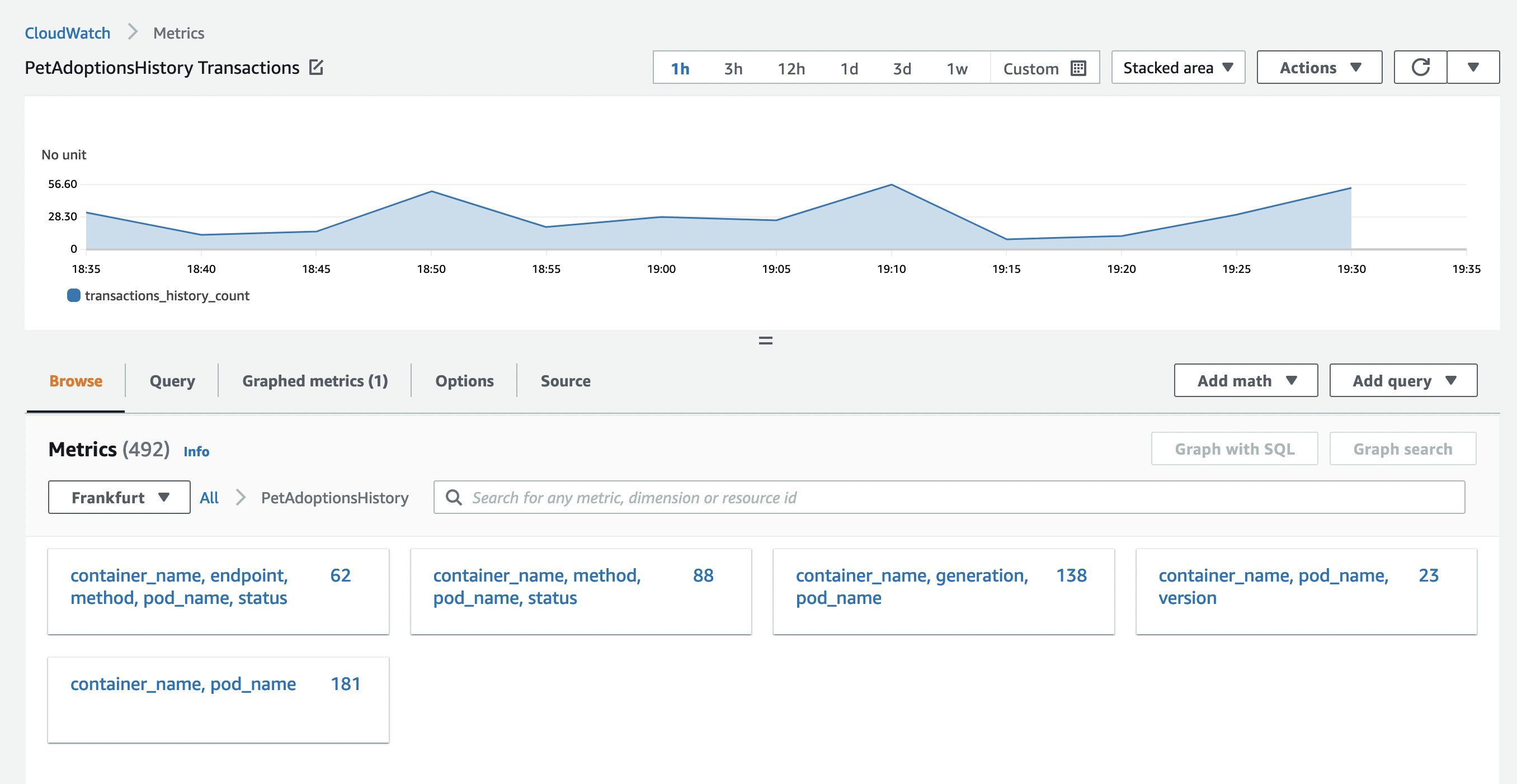Open the CloudWatch breadcrumb link
Screen dimensions: 1517x784
pyautogui.click(x=68, y=32)
